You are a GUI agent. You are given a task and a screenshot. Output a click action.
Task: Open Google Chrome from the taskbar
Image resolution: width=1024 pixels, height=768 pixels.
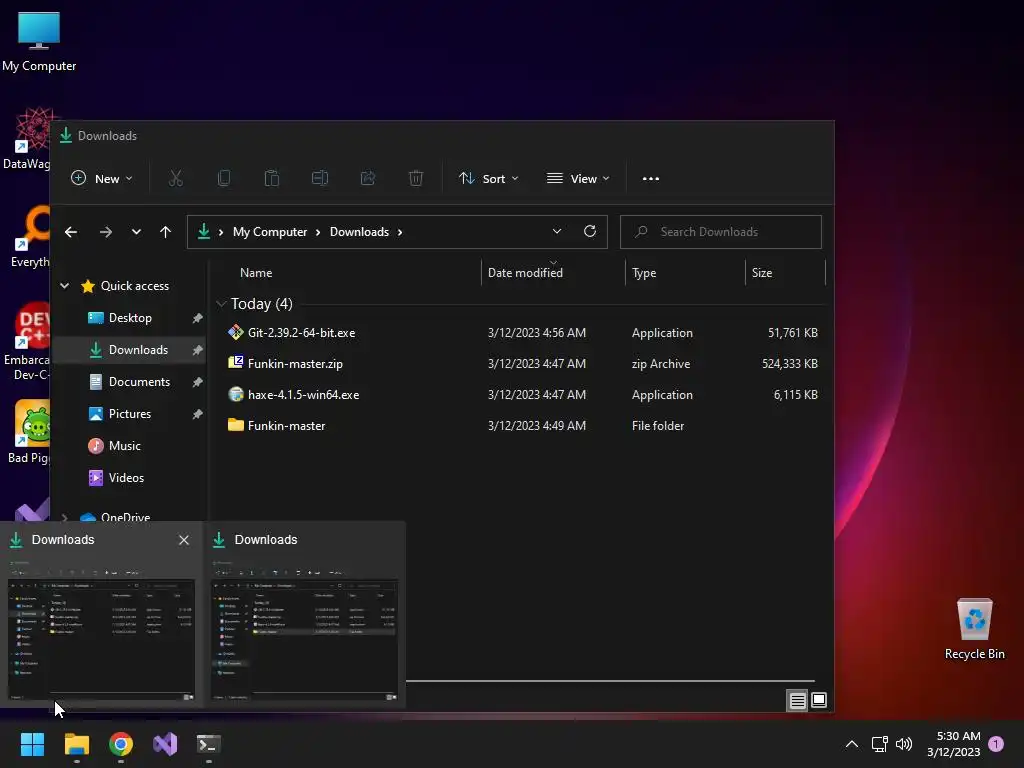(x=121, y=744)
